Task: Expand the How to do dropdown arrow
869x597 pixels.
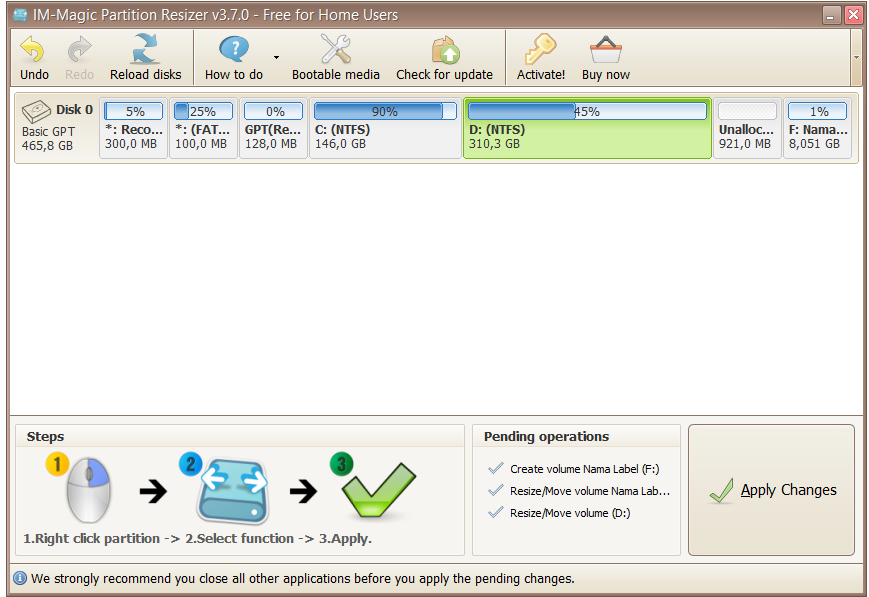Action: [274, 58]
